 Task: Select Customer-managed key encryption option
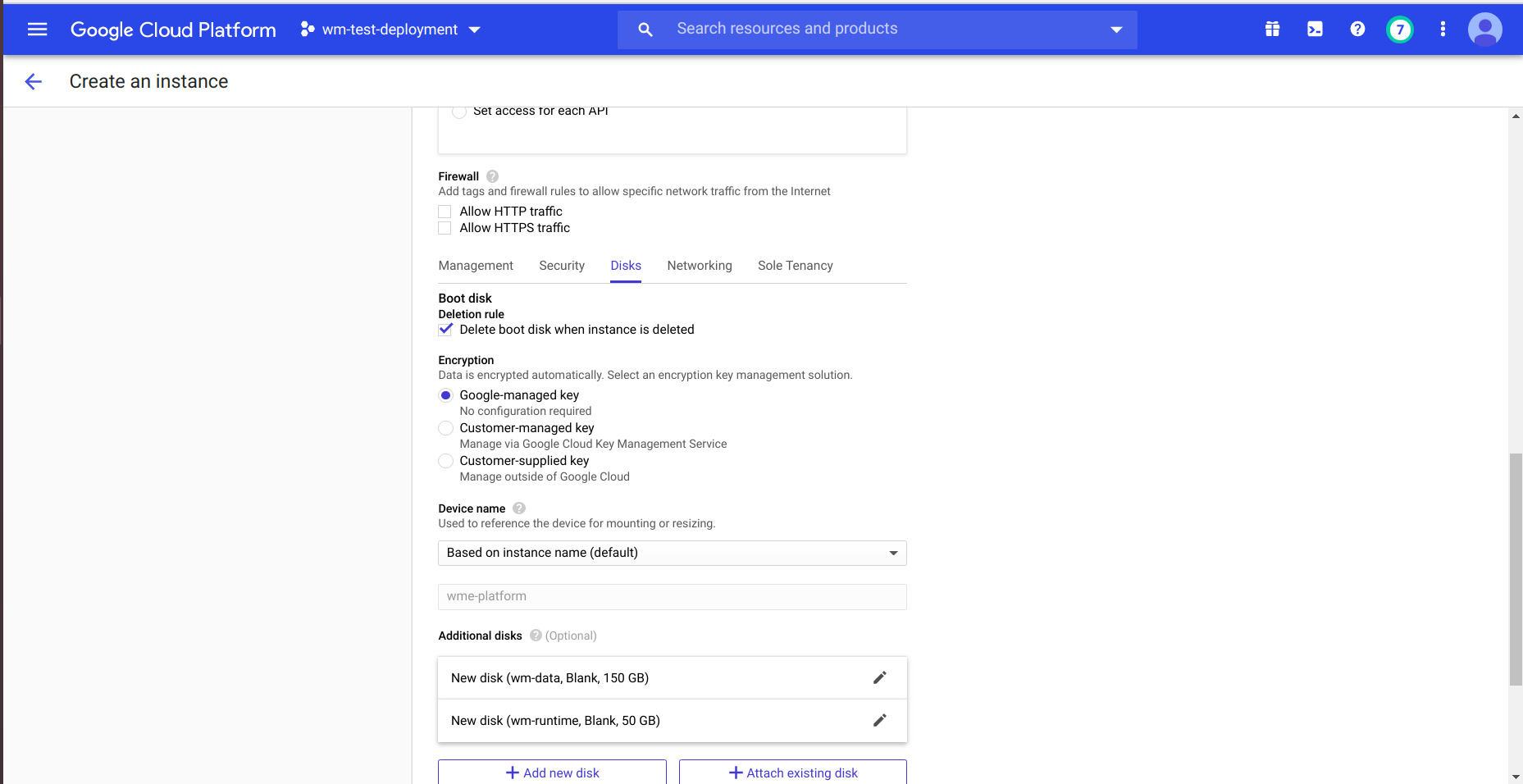pyautogui.click(x=445, y=428)
